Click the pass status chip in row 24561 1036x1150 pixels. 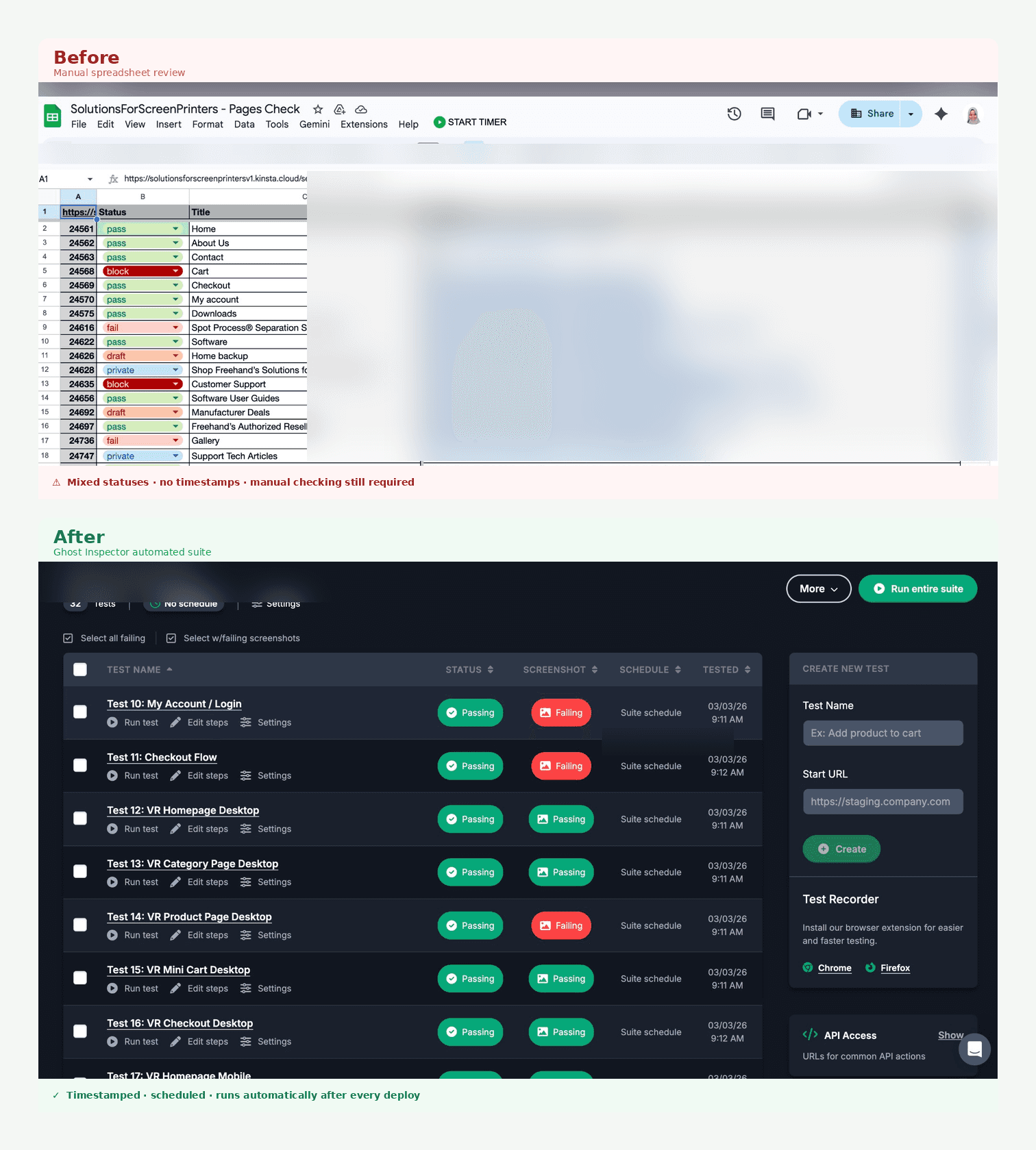(x=143, y=229)
